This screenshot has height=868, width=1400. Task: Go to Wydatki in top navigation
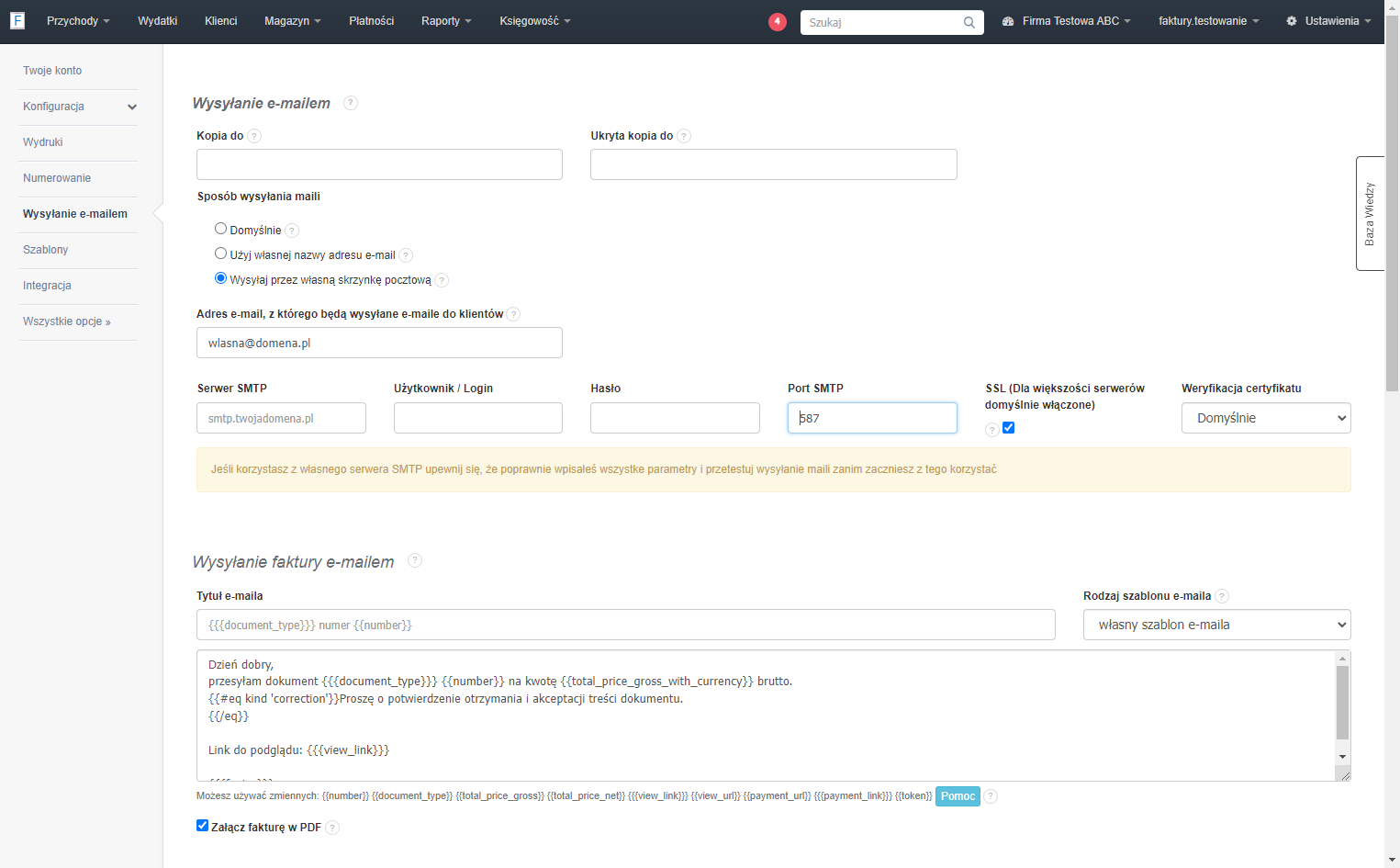157,21
